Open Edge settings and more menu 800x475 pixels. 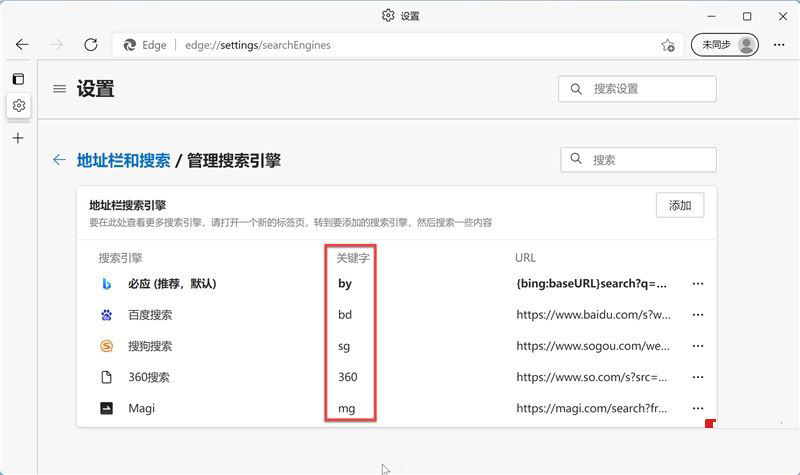[x=779, y=45]
